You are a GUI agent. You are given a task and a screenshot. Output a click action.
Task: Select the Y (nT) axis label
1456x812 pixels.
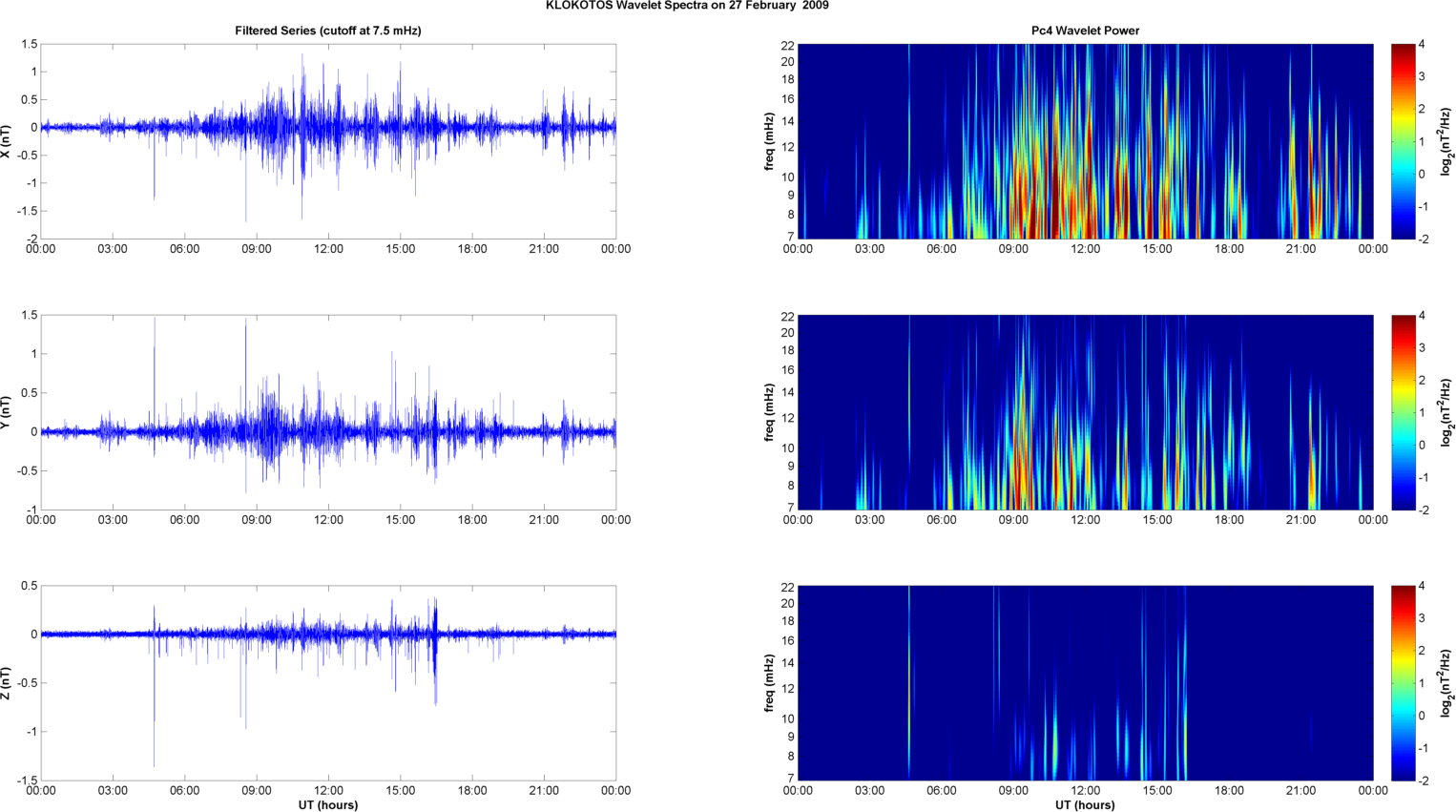[x=6, y=412]
